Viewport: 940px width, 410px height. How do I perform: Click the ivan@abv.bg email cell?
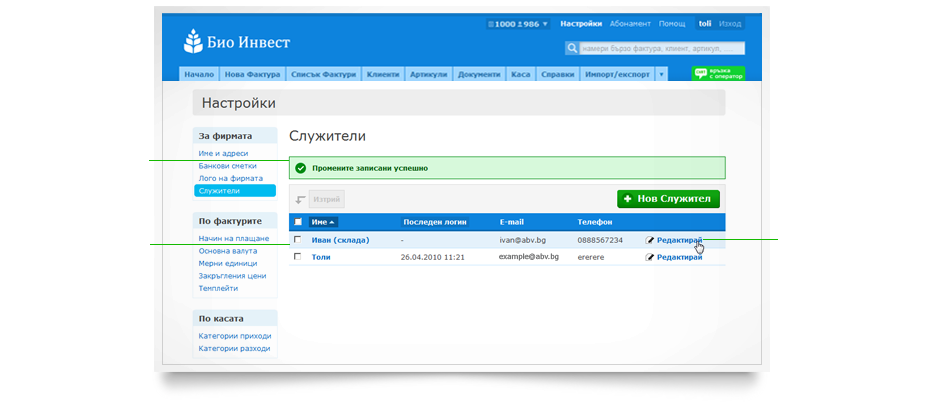tap(522, 240)
